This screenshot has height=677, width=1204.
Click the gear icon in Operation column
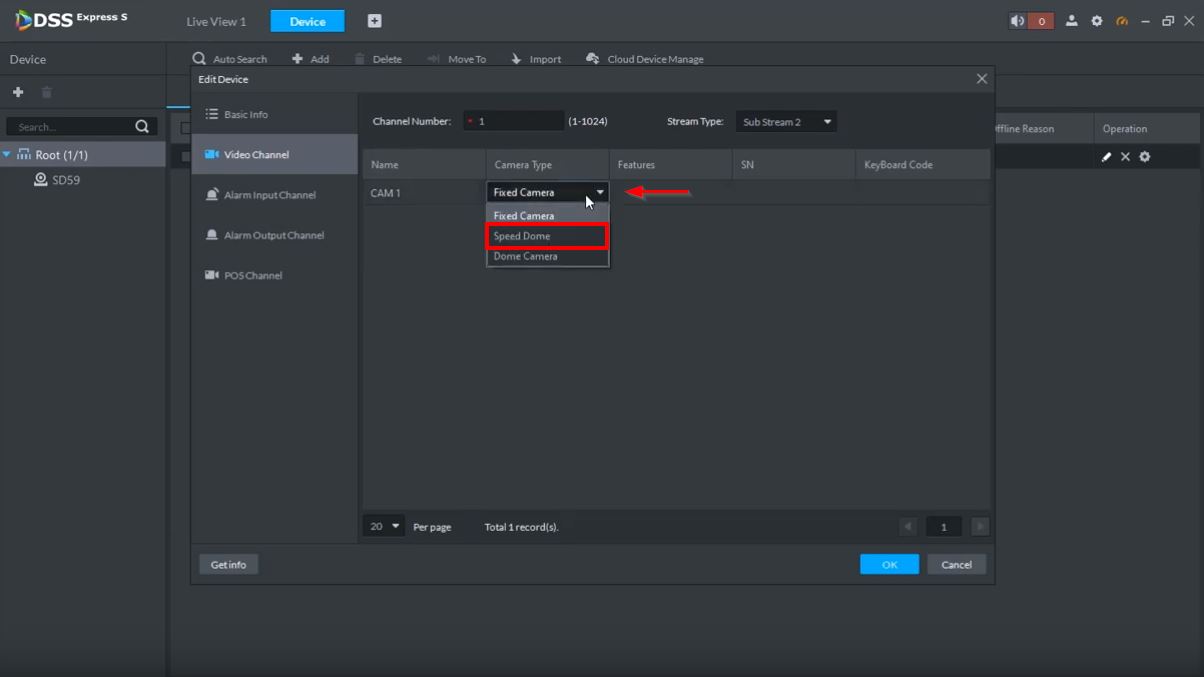pyautogui.click(x=1145, y=157)
